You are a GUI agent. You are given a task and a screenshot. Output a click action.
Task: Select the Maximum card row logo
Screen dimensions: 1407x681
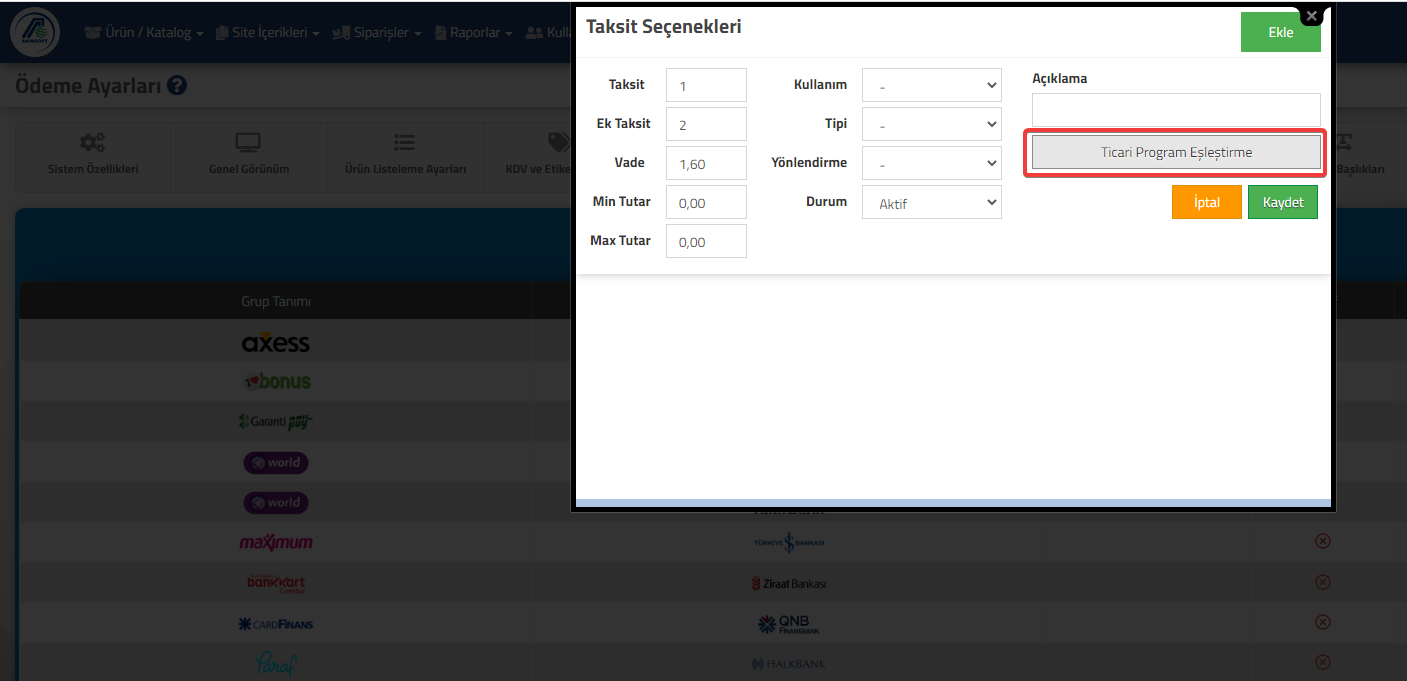pos(276,542)
